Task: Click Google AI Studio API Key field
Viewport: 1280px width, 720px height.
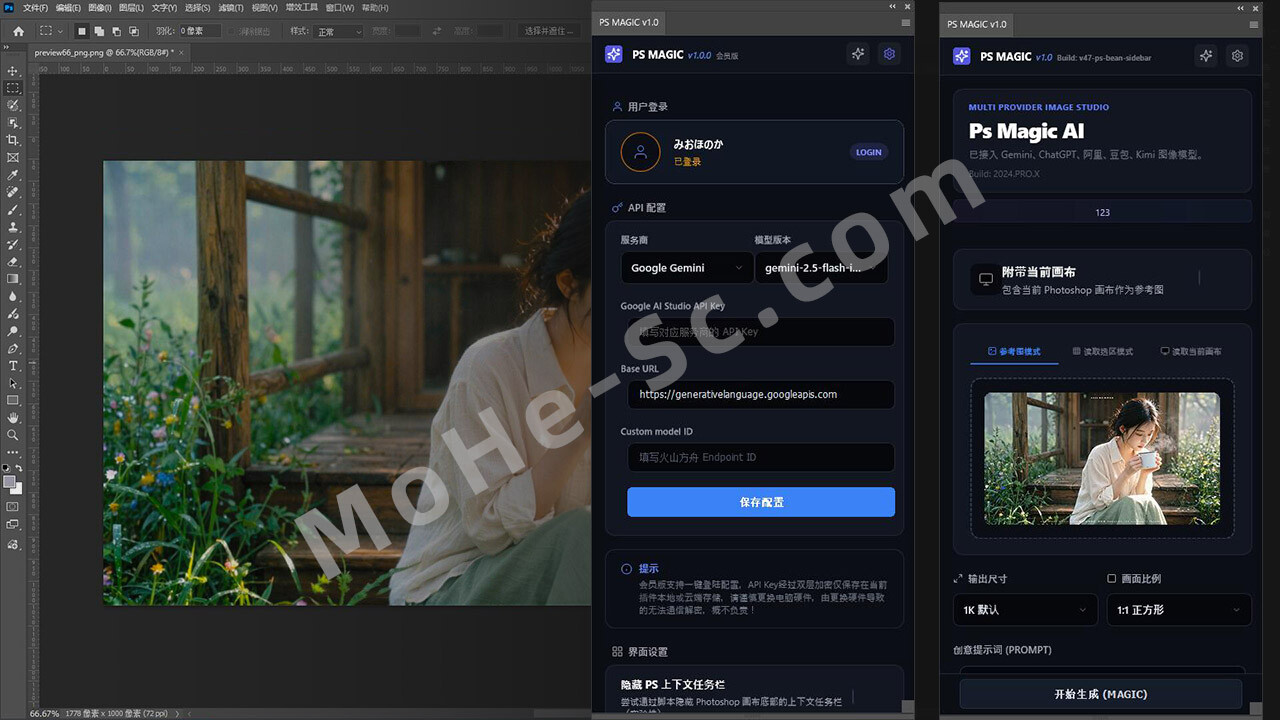Action: coord(761,332)
